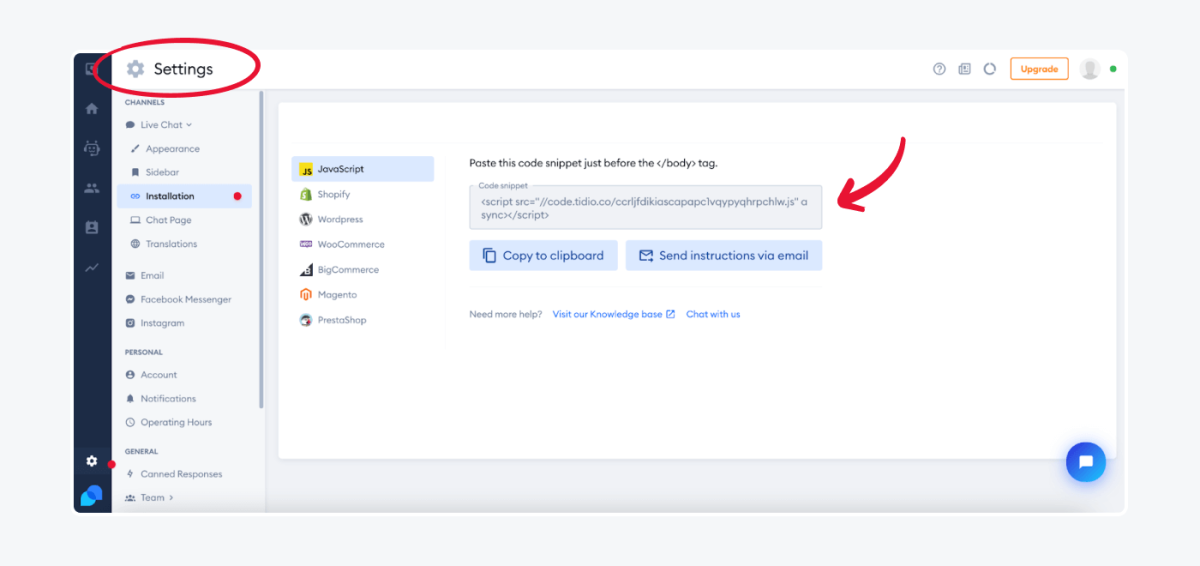Open the visitors people icon in rail
The image size is (1200, 566).
(92, 188)
